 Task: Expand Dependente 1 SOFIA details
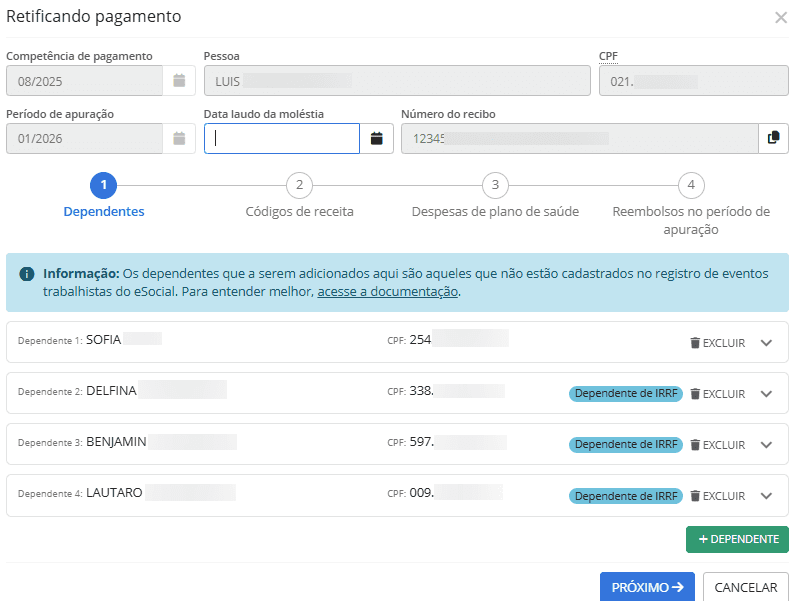pyautogui.click(x=767, y=343)
